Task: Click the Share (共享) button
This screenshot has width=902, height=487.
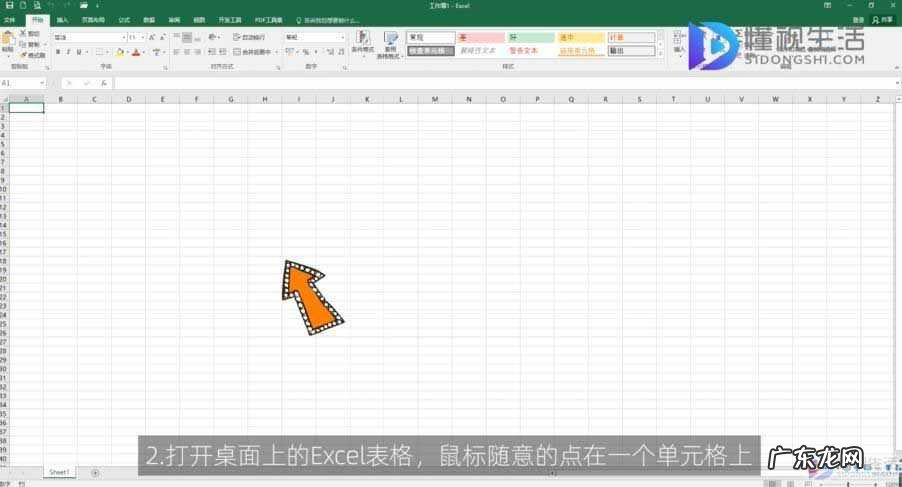Action: 883,20
